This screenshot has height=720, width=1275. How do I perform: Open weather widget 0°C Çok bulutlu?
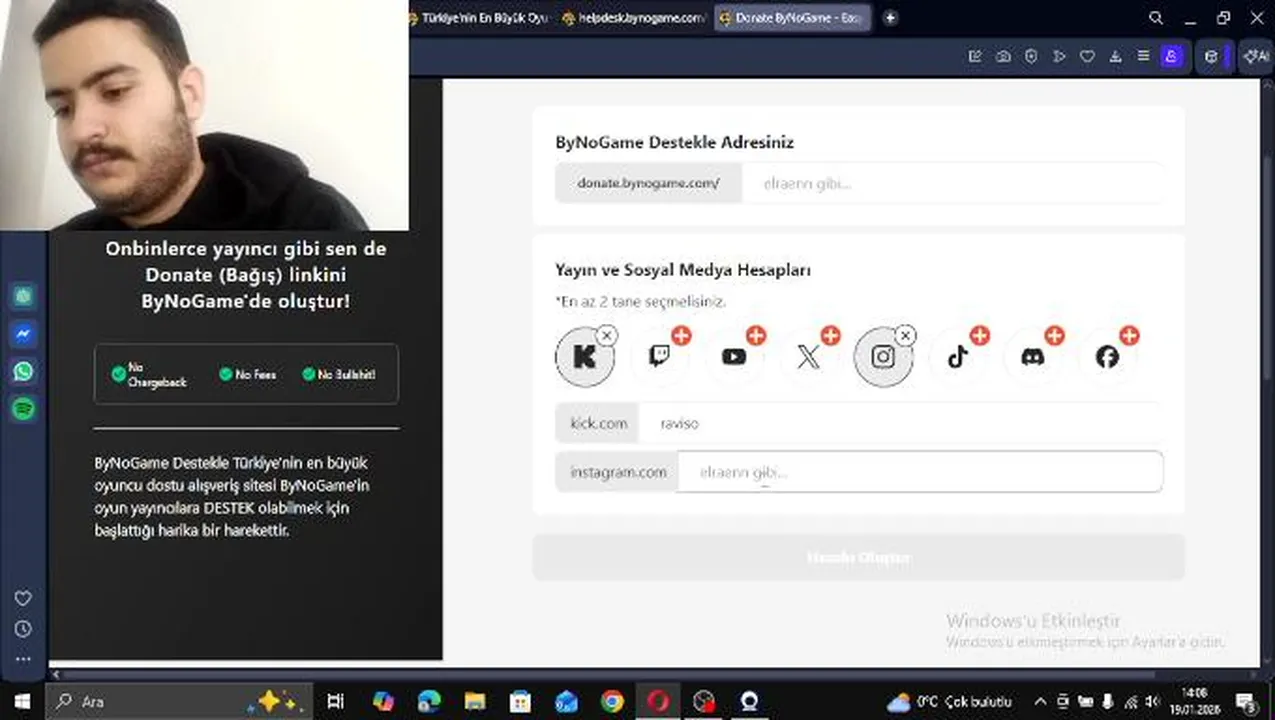point(949,702)
